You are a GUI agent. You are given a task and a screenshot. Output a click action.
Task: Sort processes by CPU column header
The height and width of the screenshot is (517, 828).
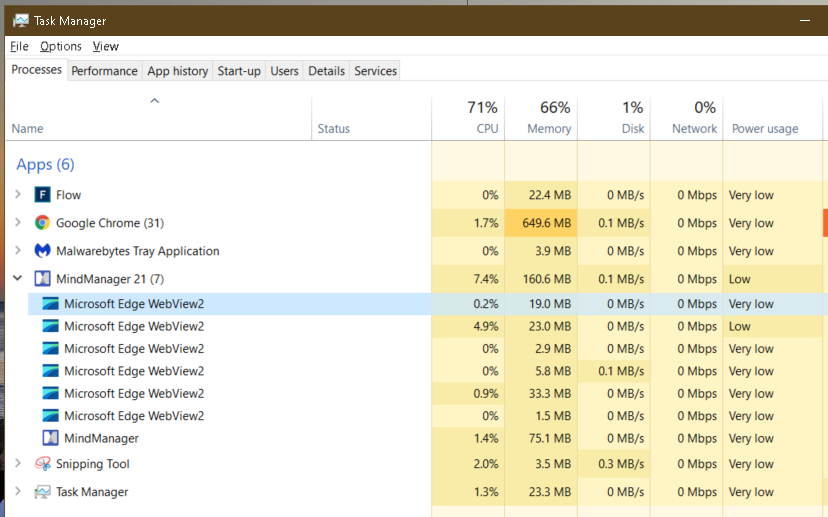pos(468,118)
